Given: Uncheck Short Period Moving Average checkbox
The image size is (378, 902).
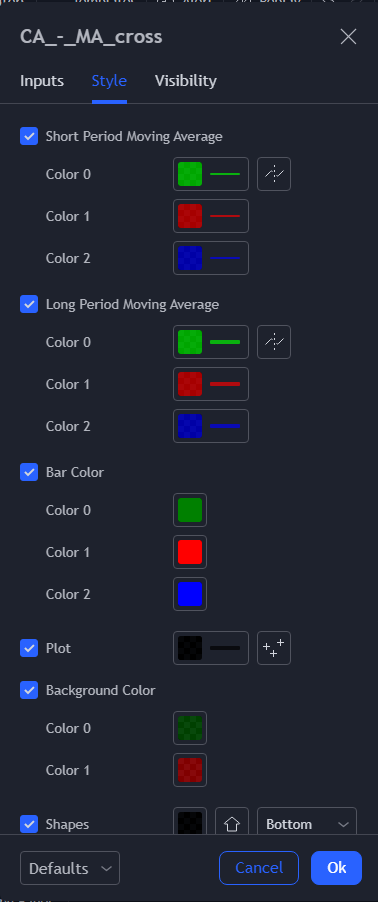Looking at the screenshot, I should pyautogui.click(x=29, y=136).
